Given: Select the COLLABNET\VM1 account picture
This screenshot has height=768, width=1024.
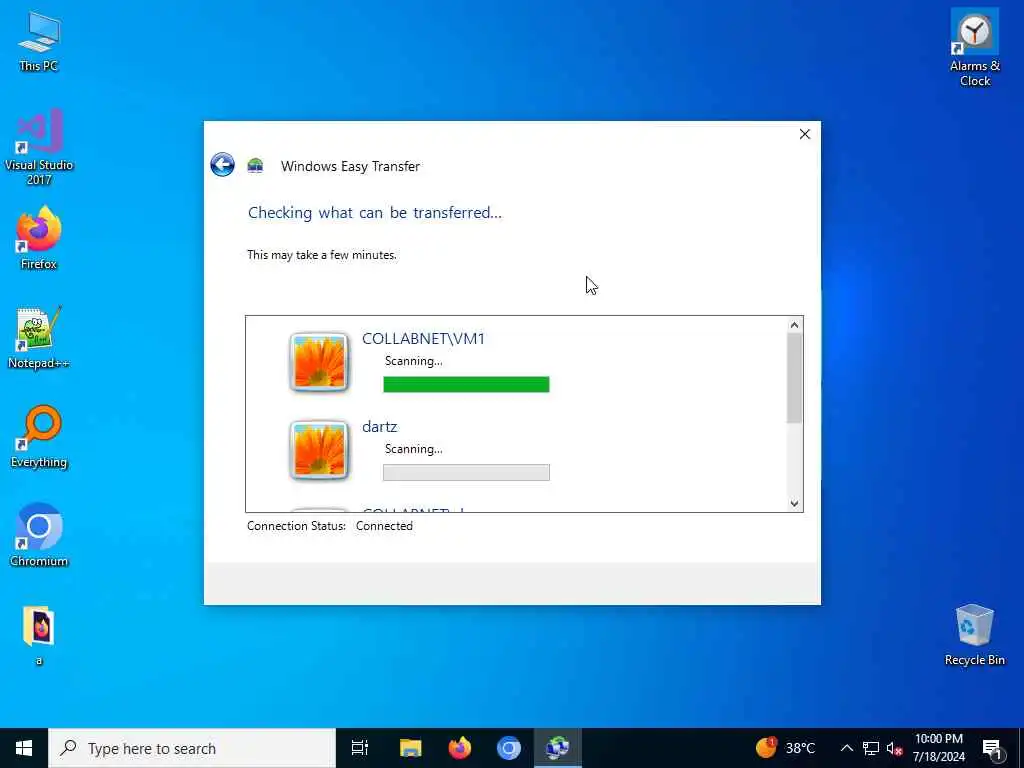Looking at the screenshot, I should tap(319, 362).
